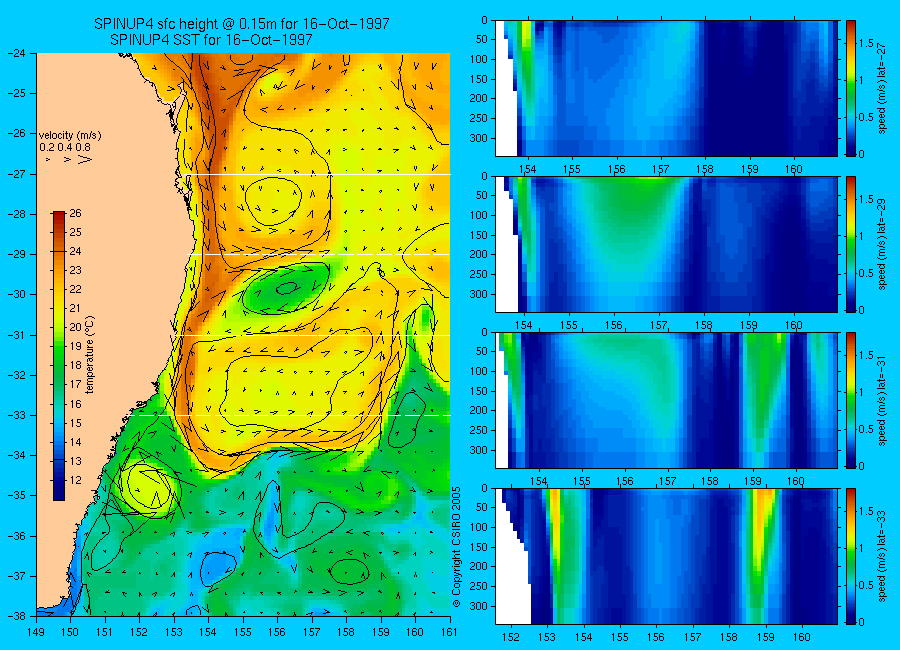
Task: Click the '300' depth tick on the lat=-29 section
Action: [479, 294]
